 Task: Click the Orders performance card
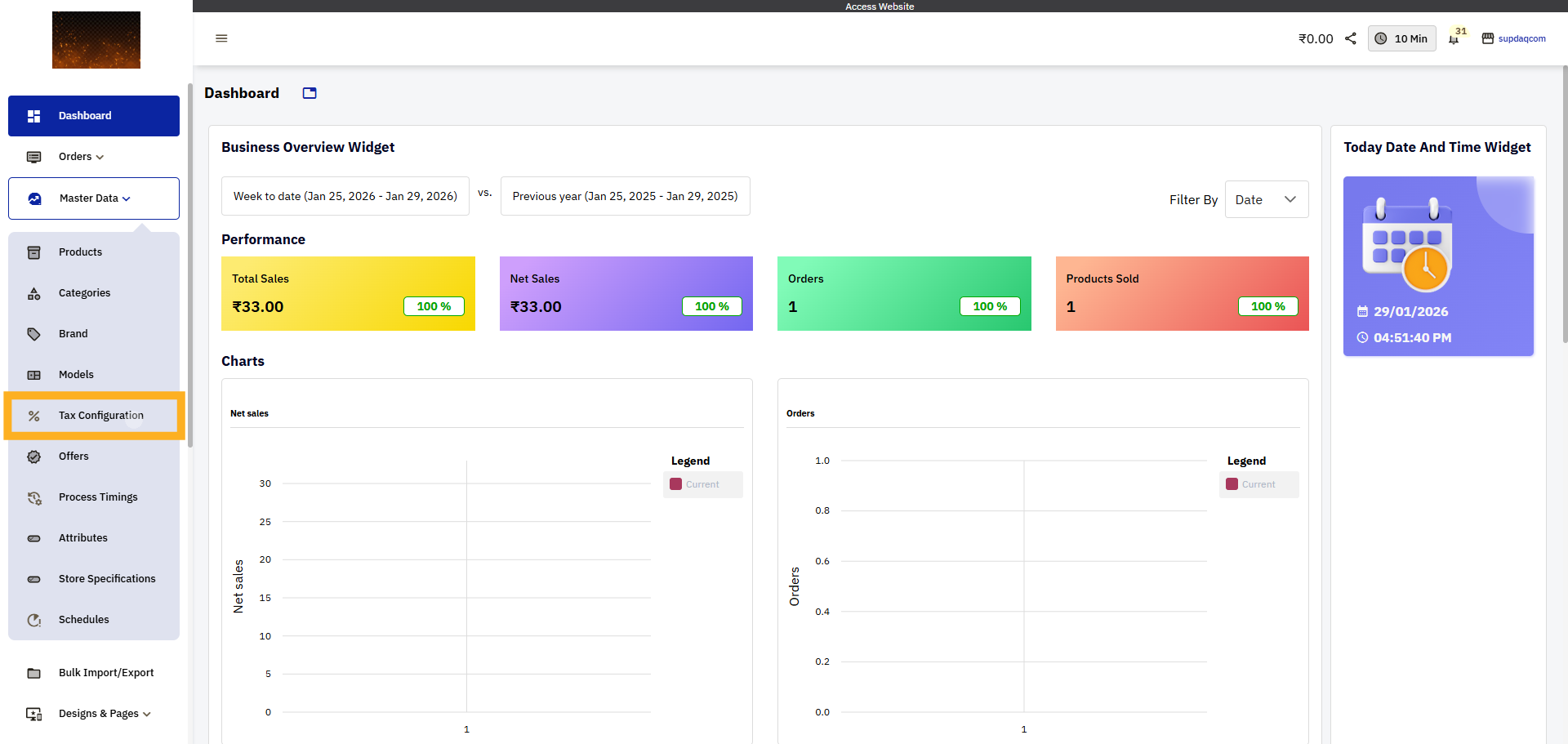click(x=904, y=293)
